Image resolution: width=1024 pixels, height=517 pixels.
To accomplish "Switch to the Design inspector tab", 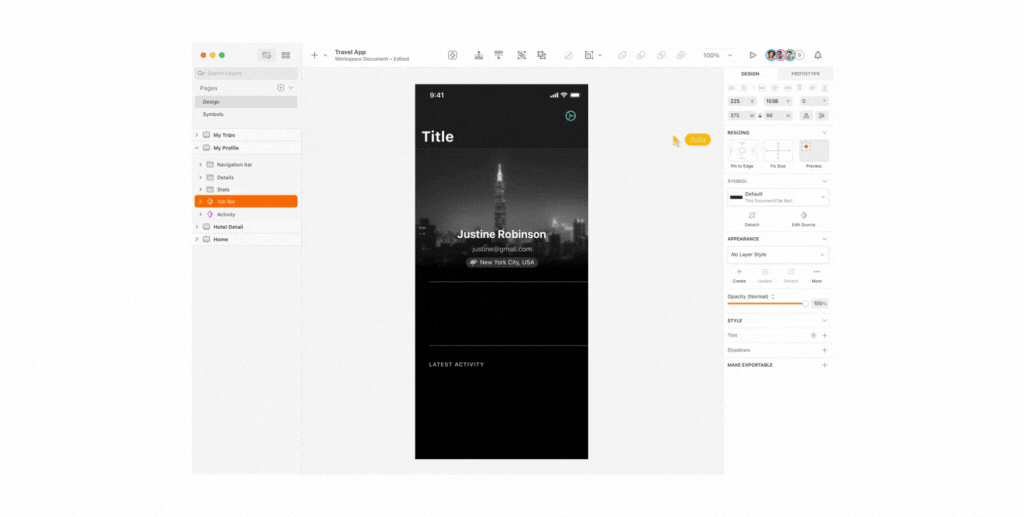I will click(x=750, y=74).
